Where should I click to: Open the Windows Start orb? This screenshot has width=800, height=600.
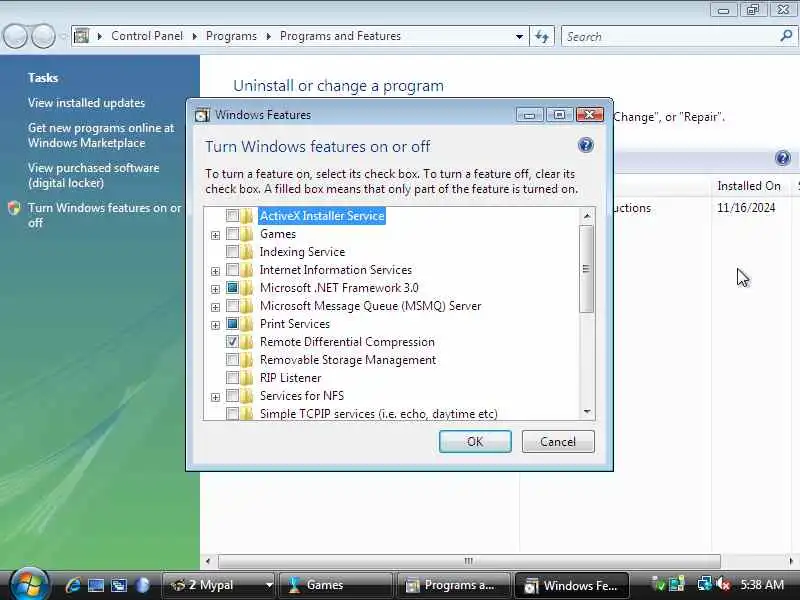[28, 585]
